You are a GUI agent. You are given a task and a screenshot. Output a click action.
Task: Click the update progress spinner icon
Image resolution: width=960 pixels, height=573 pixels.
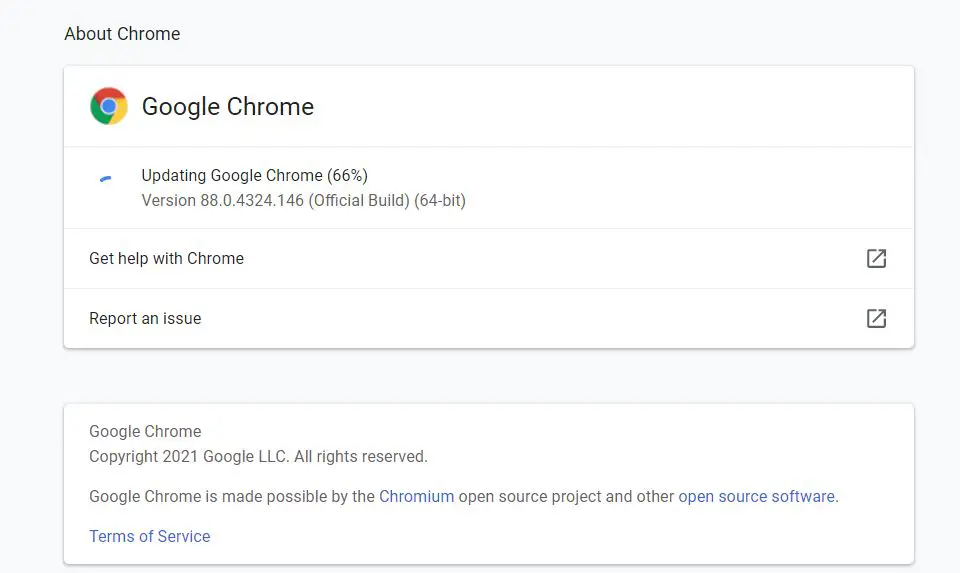coord(106,179)
